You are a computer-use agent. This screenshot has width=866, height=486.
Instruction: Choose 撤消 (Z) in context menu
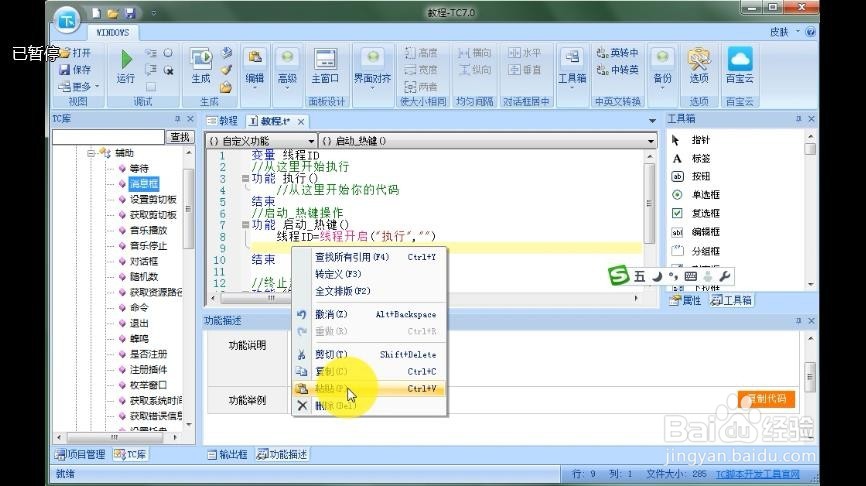coord(369,314)
